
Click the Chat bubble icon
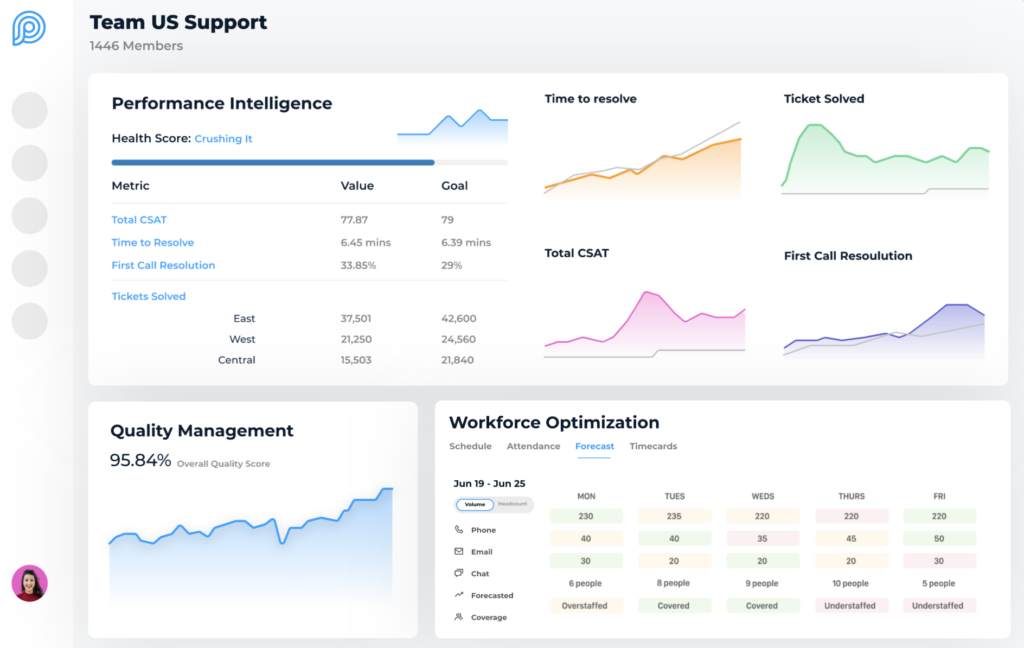click(x=459, y=573)
